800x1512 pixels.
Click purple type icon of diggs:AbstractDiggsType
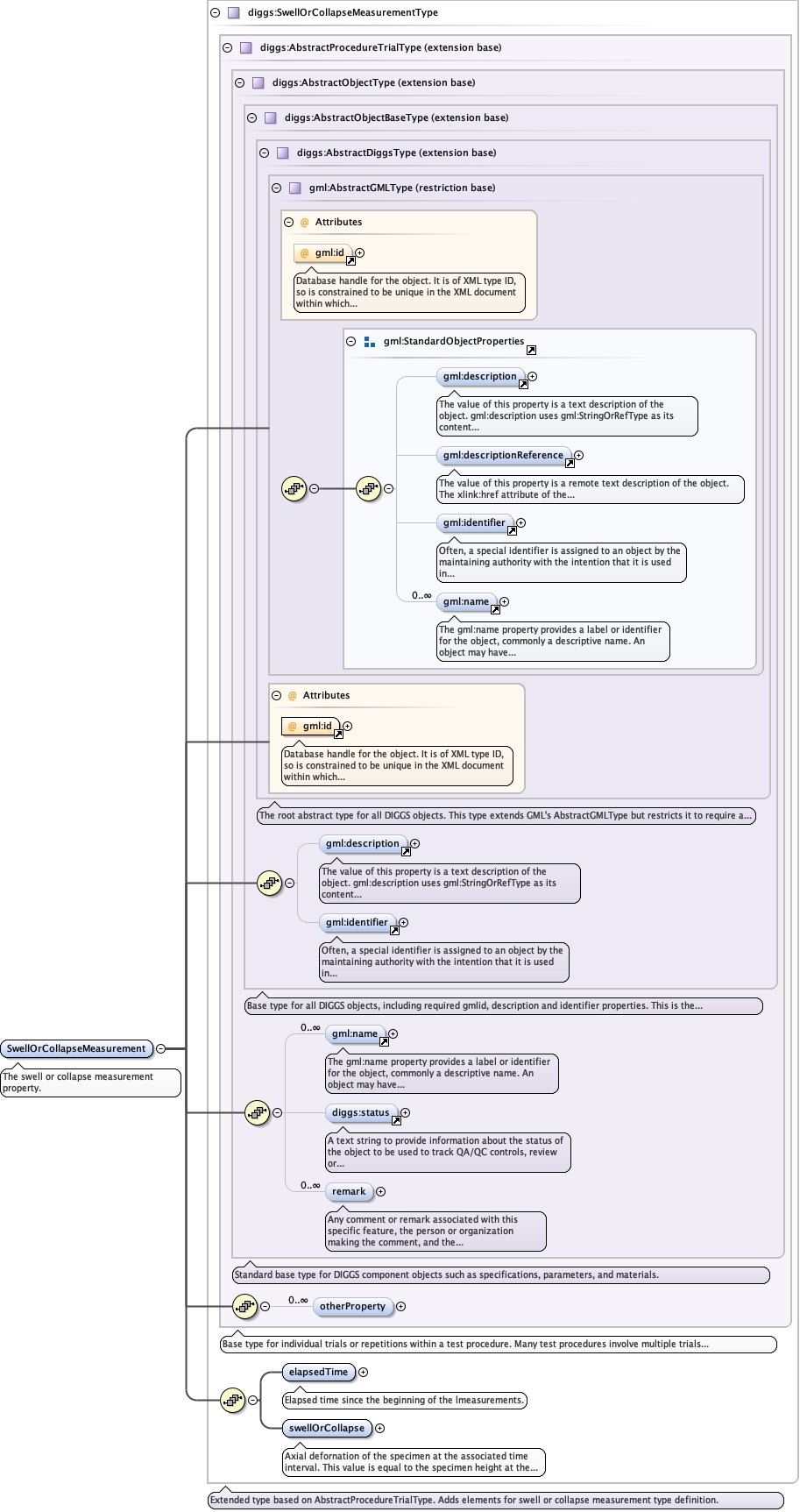[x=282, y=153]
